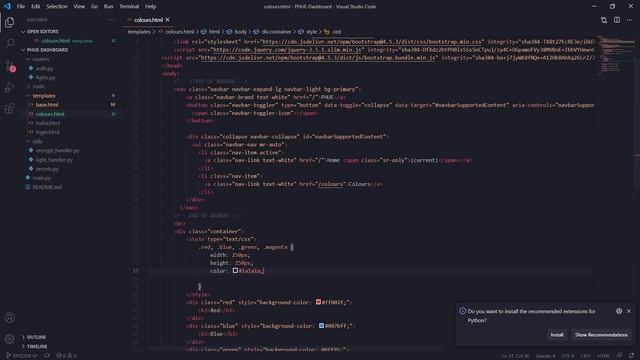640x360 pixels.
Task: Click the VS Code logo icon
Action: pos(7,6)
